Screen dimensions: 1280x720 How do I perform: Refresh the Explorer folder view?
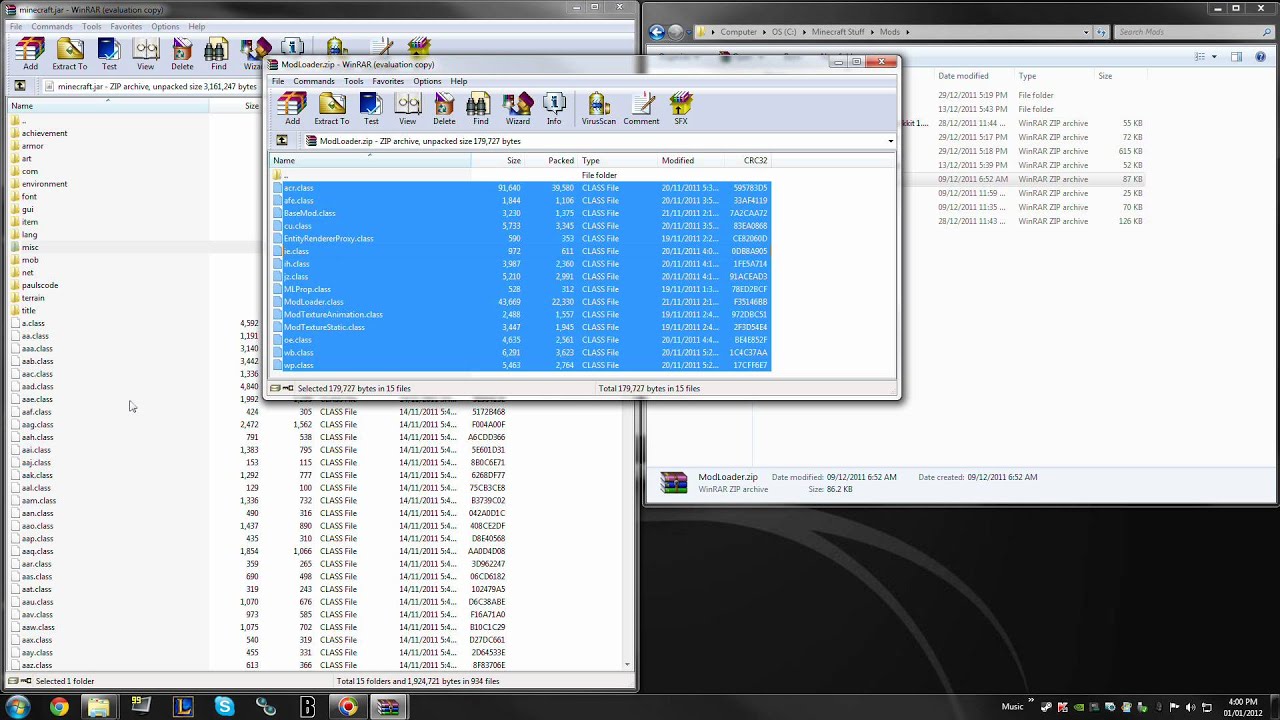1102,32
